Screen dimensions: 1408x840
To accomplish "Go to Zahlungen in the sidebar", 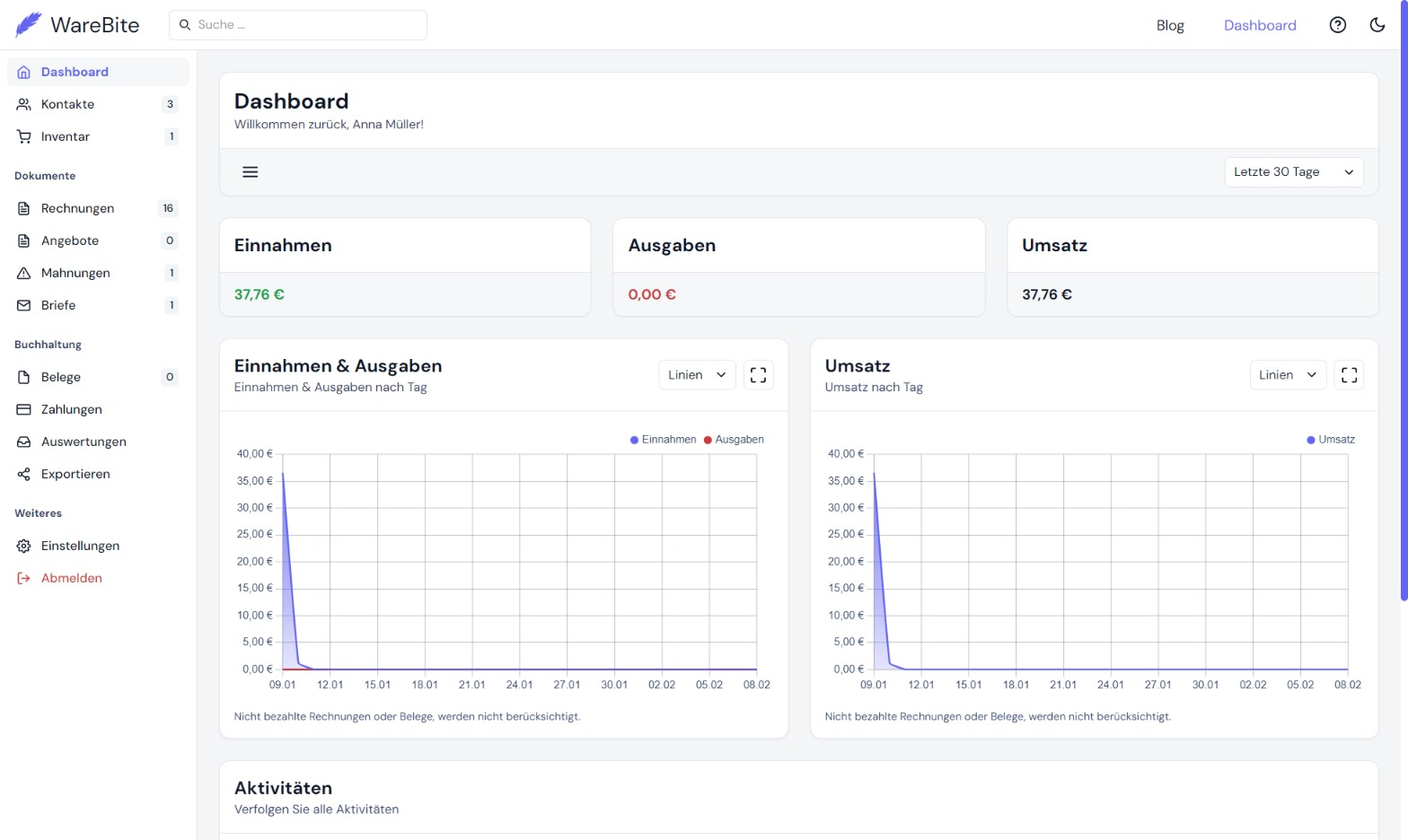I will click(72, 409).
